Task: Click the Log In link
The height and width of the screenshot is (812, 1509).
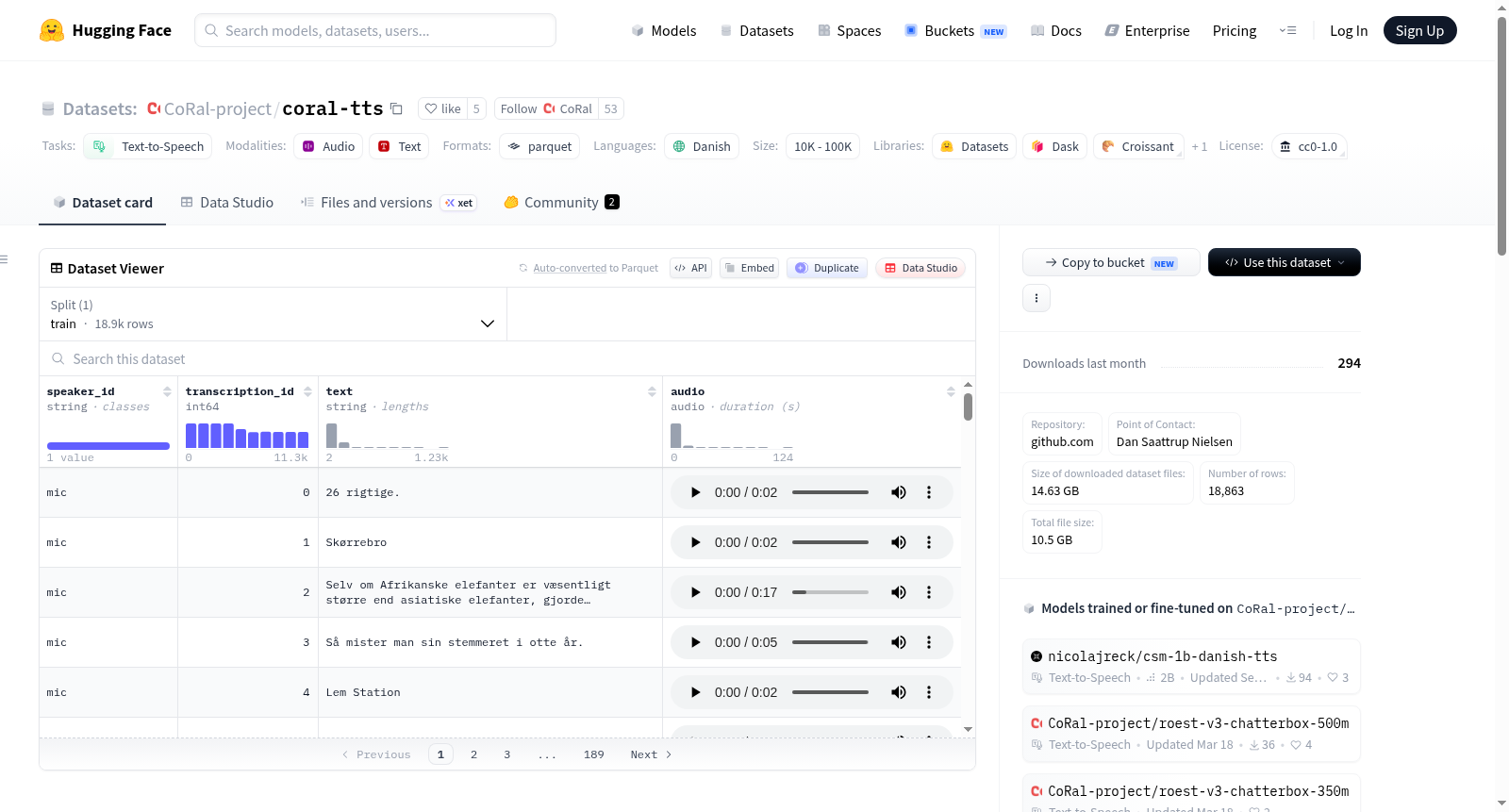Action: click(1349, 30)
